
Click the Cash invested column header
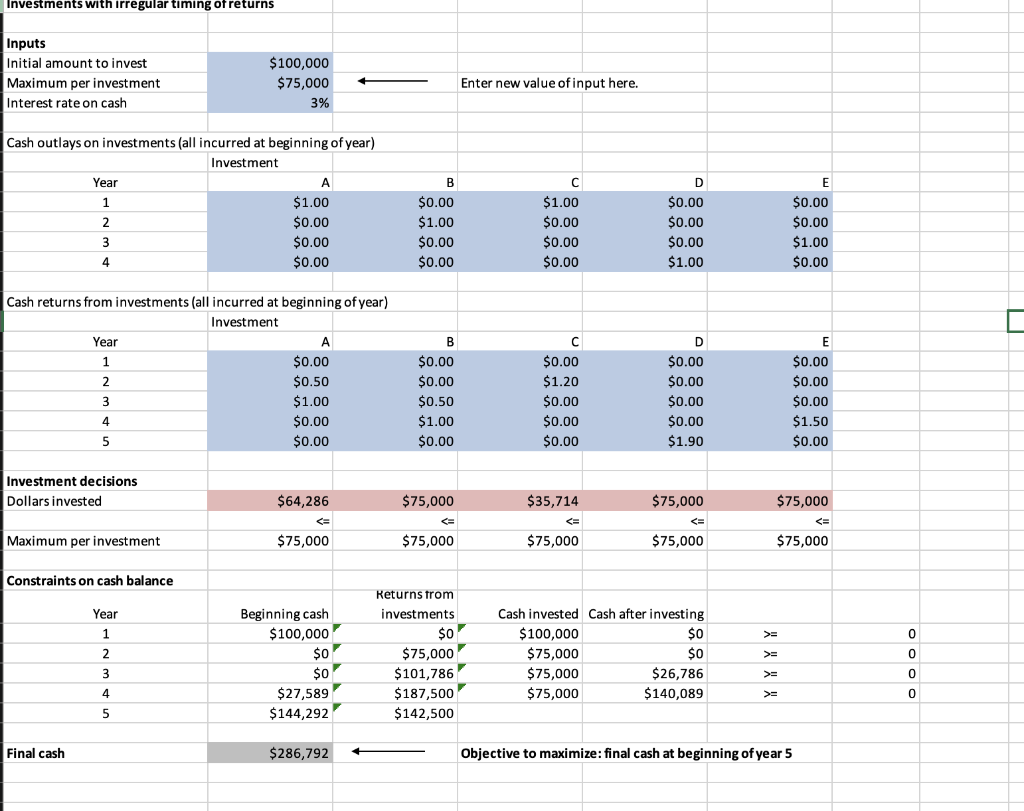pos(537,614)
